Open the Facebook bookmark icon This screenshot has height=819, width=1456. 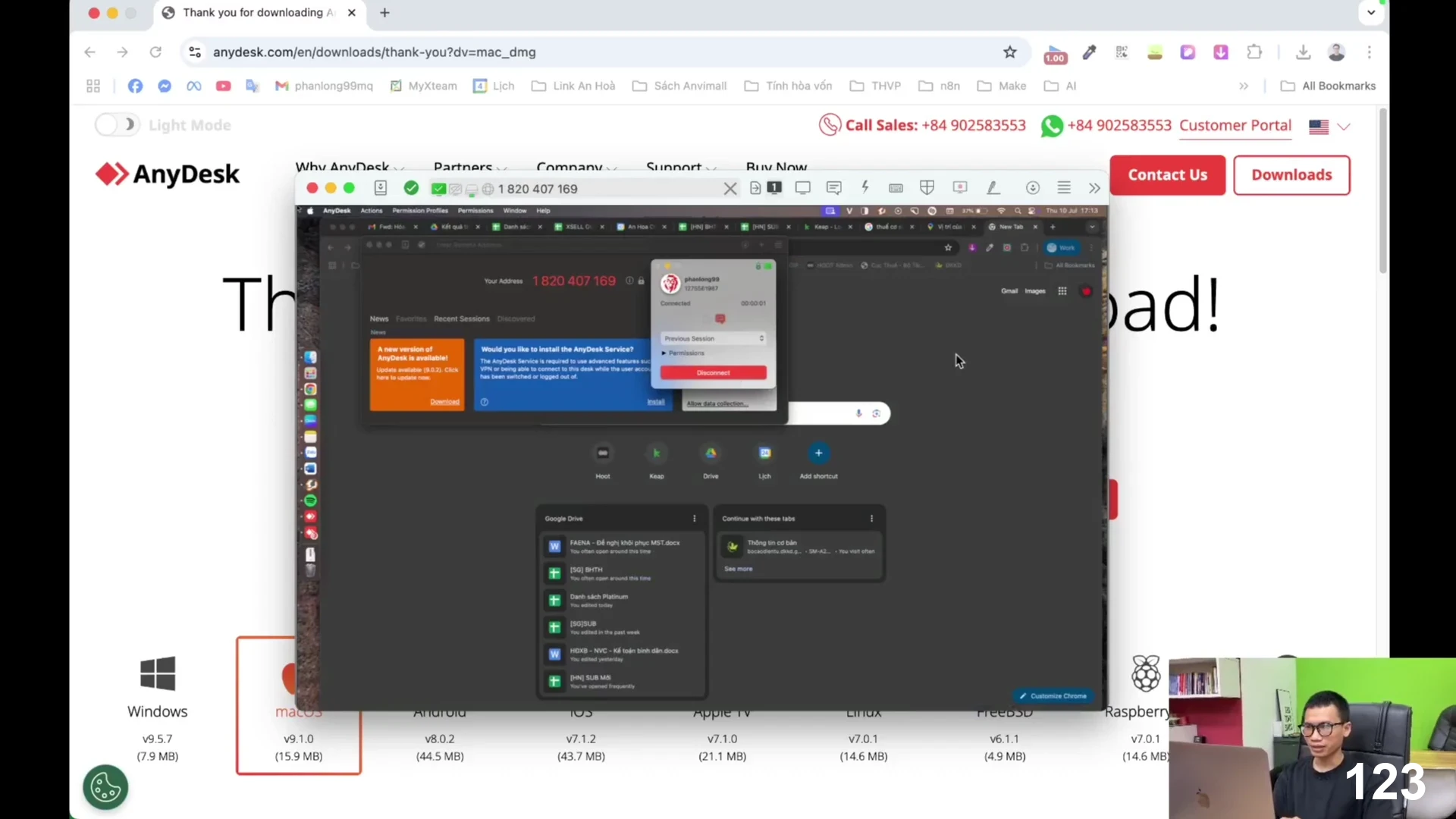[x=135, y=86]
